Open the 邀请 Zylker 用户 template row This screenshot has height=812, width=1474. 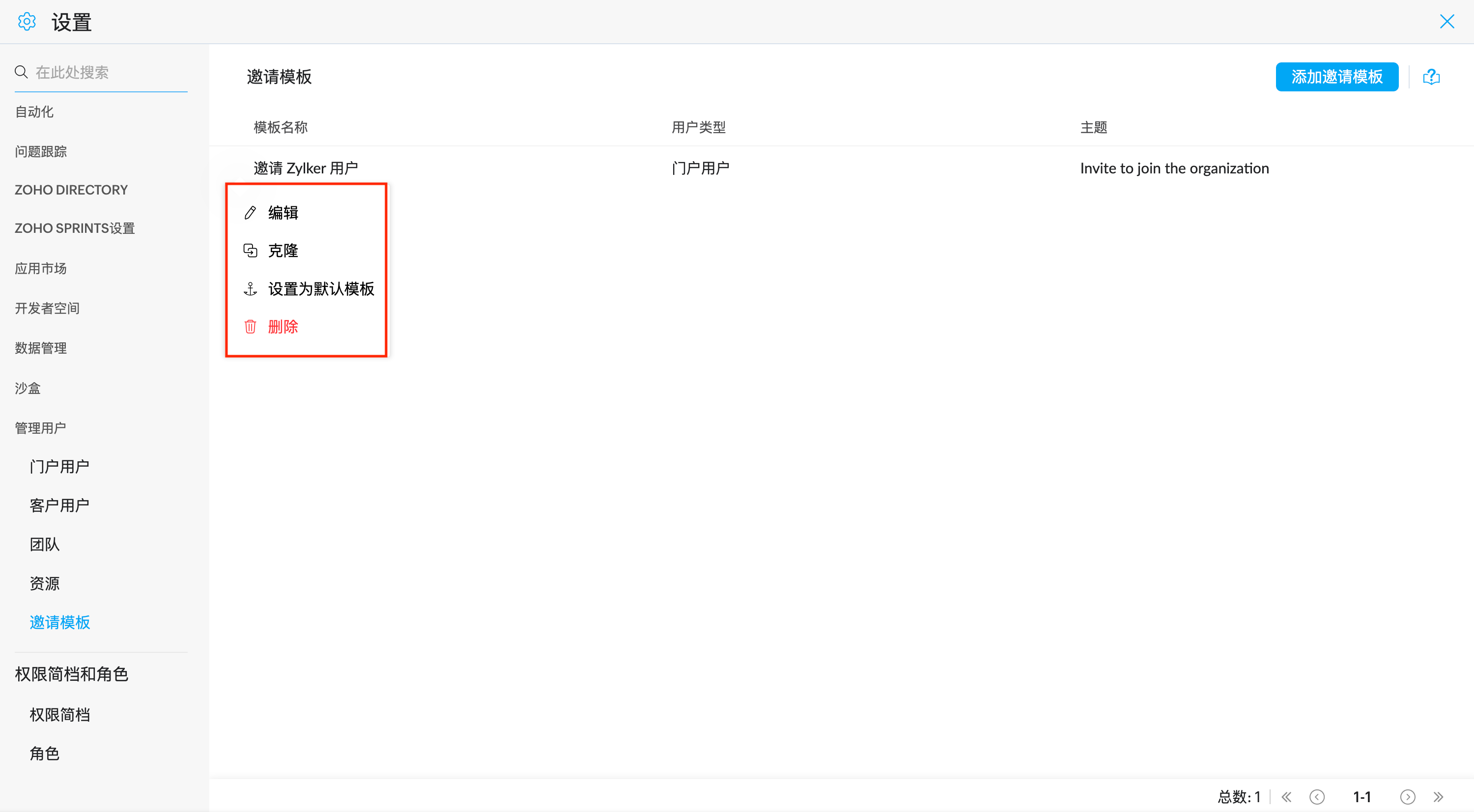click(x=306, y=168)
